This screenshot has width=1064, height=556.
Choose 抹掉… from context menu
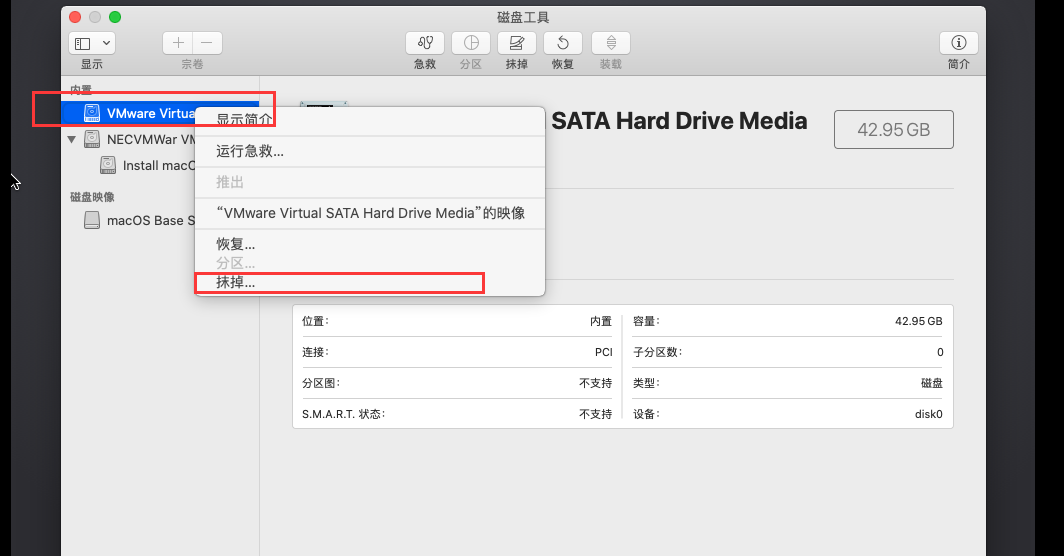click(x=370, y=282)
